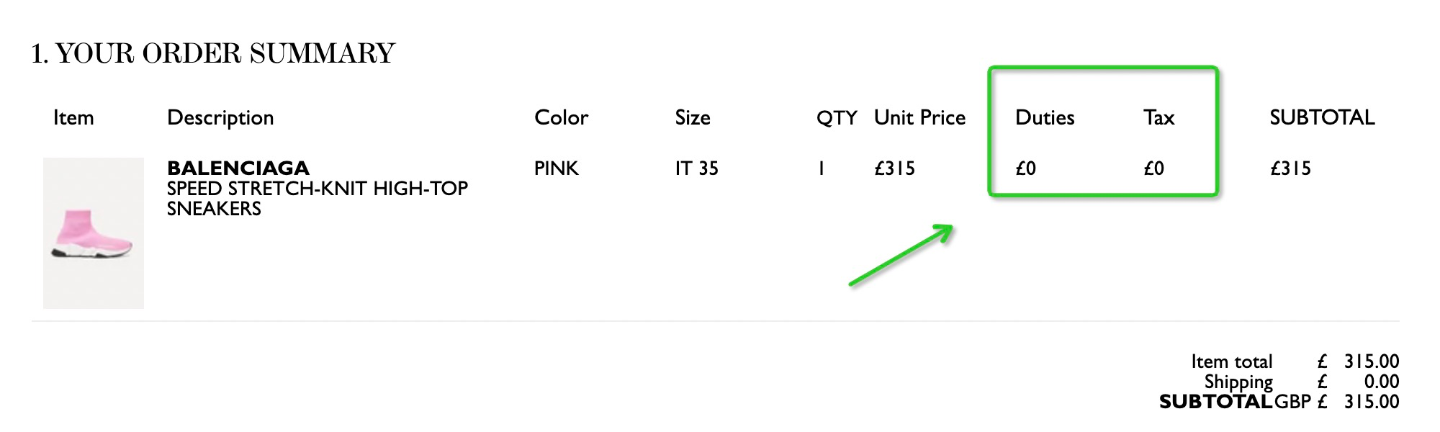Click the QTY column header

click(x=836, y=118)
